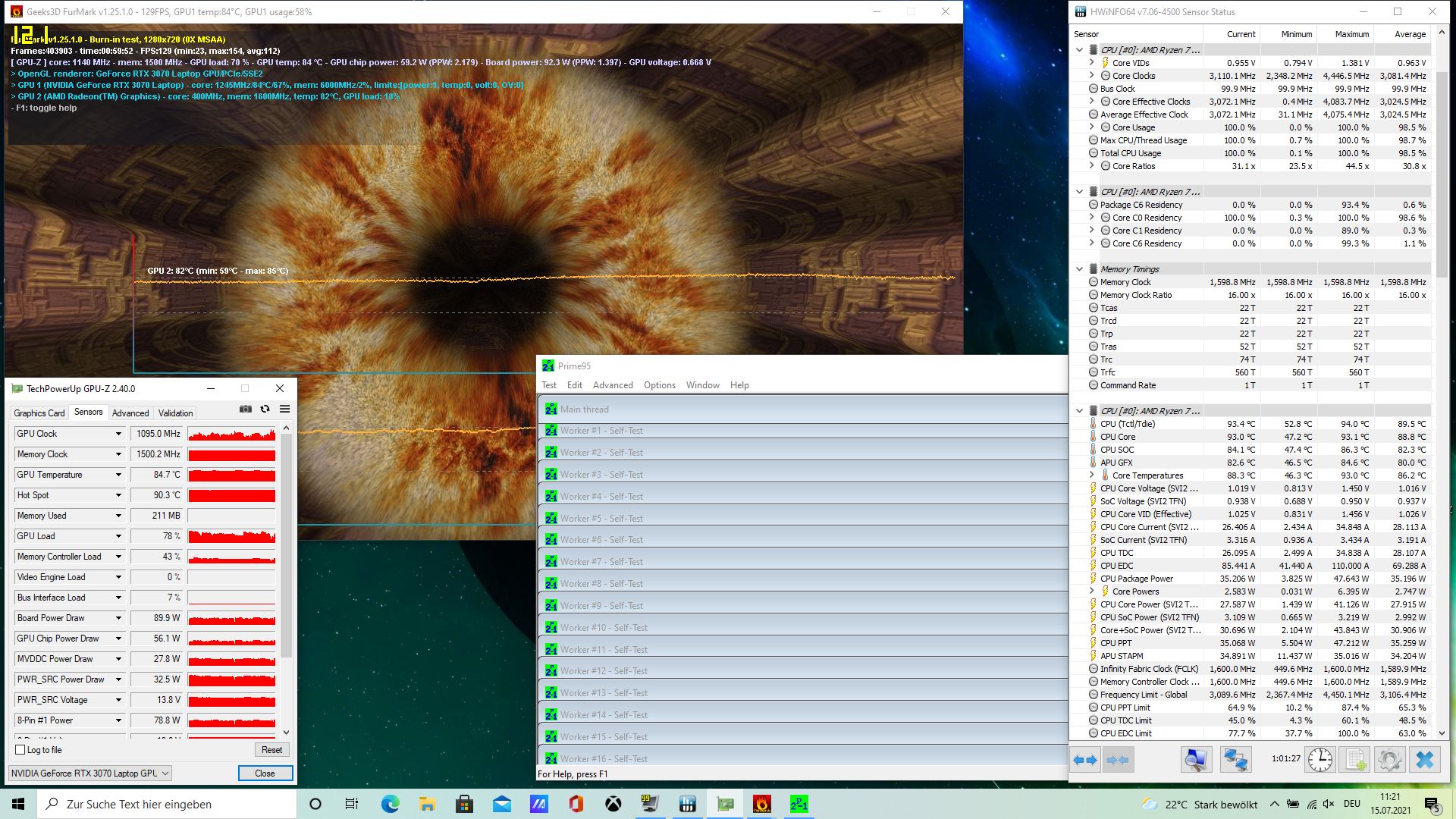
Task: Open Windows Start menu
Action: tap(18, 804)
